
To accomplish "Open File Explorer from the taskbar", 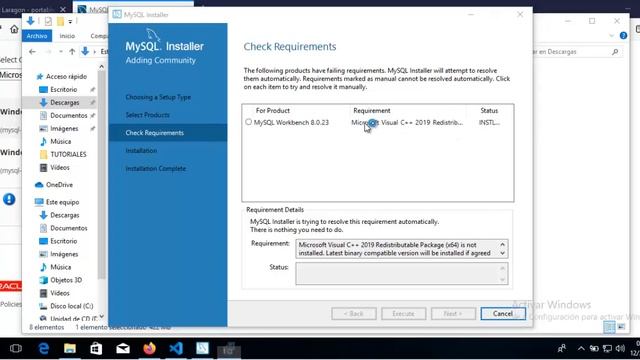I will click(70, 349).
